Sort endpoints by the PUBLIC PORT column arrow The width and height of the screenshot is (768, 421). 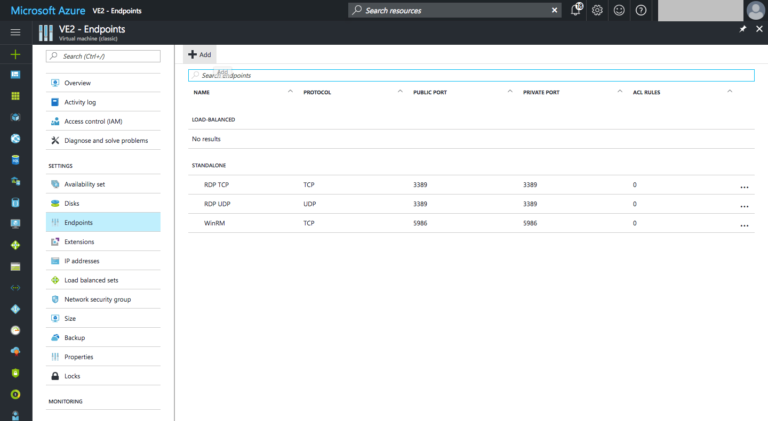coord(510,92)
